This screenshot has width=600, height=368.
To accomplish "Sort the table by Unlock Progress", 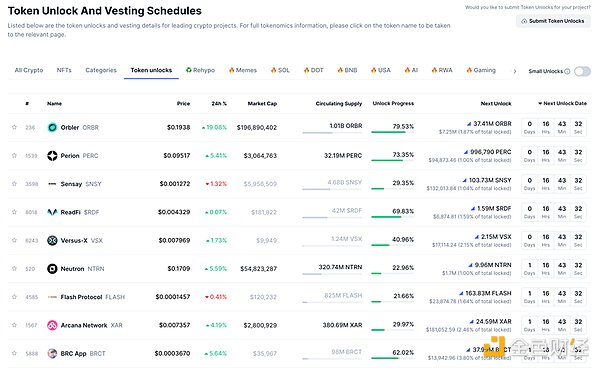I will tap(393, 103).
